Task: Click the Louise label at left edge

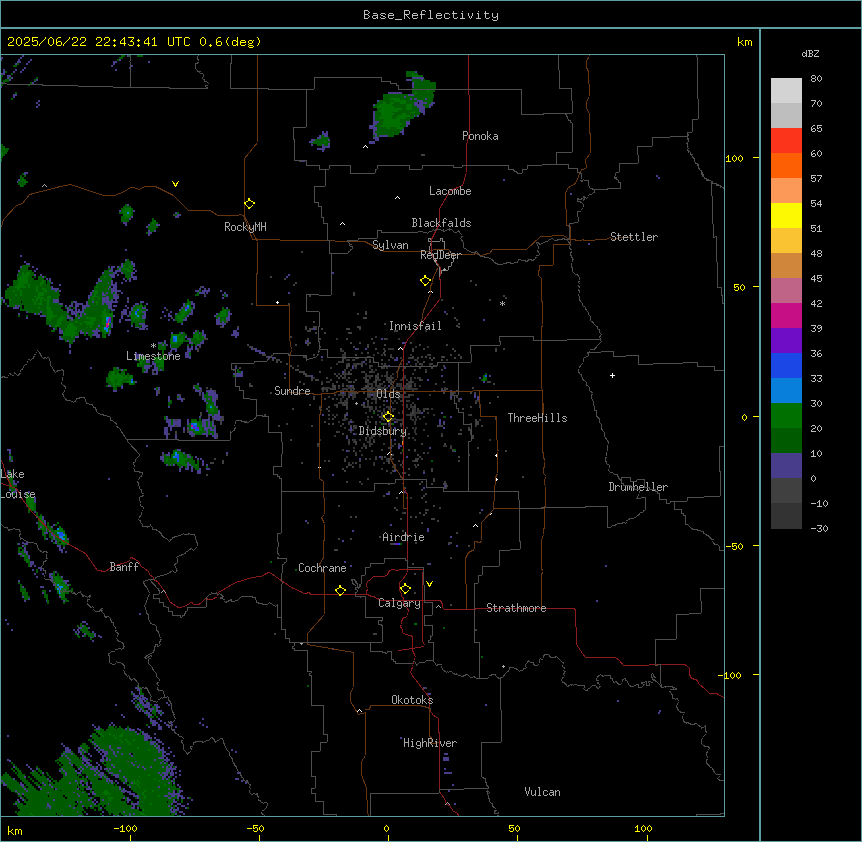Action: (18, 494)
